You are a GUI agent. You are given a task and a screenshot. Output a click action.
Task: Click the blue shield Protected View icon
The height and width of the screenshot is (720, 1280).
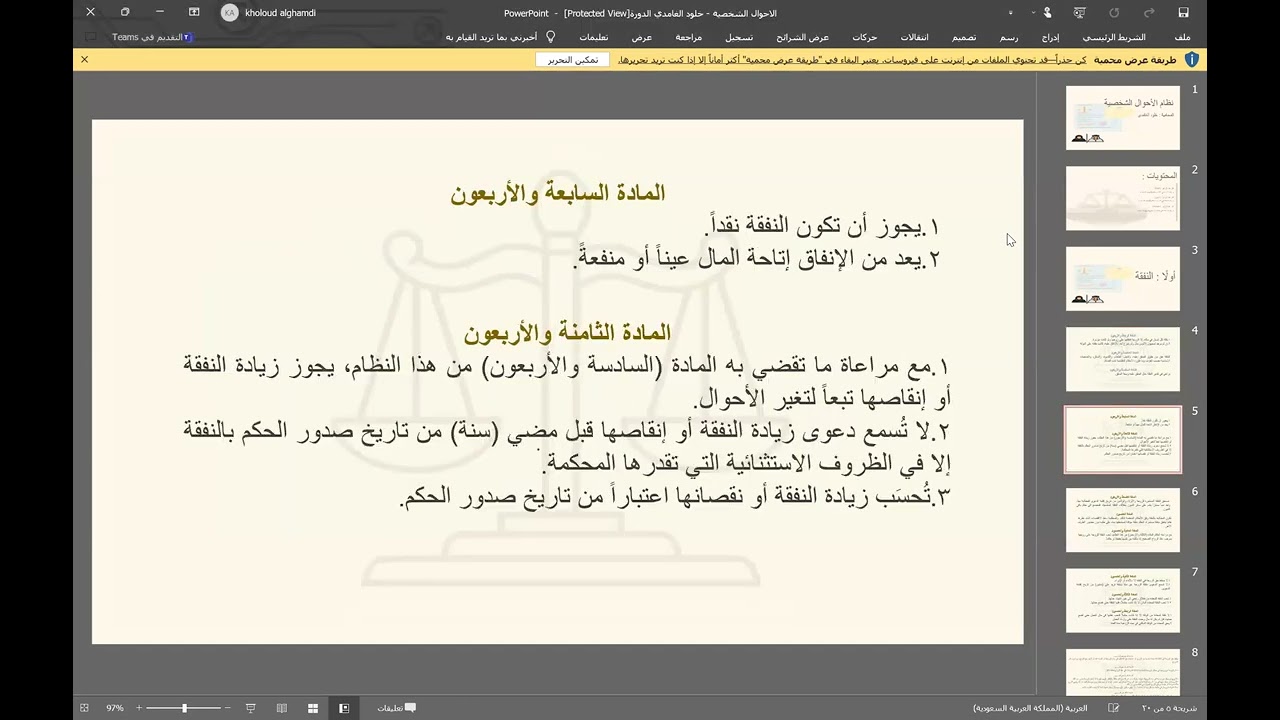point(1192,60)
